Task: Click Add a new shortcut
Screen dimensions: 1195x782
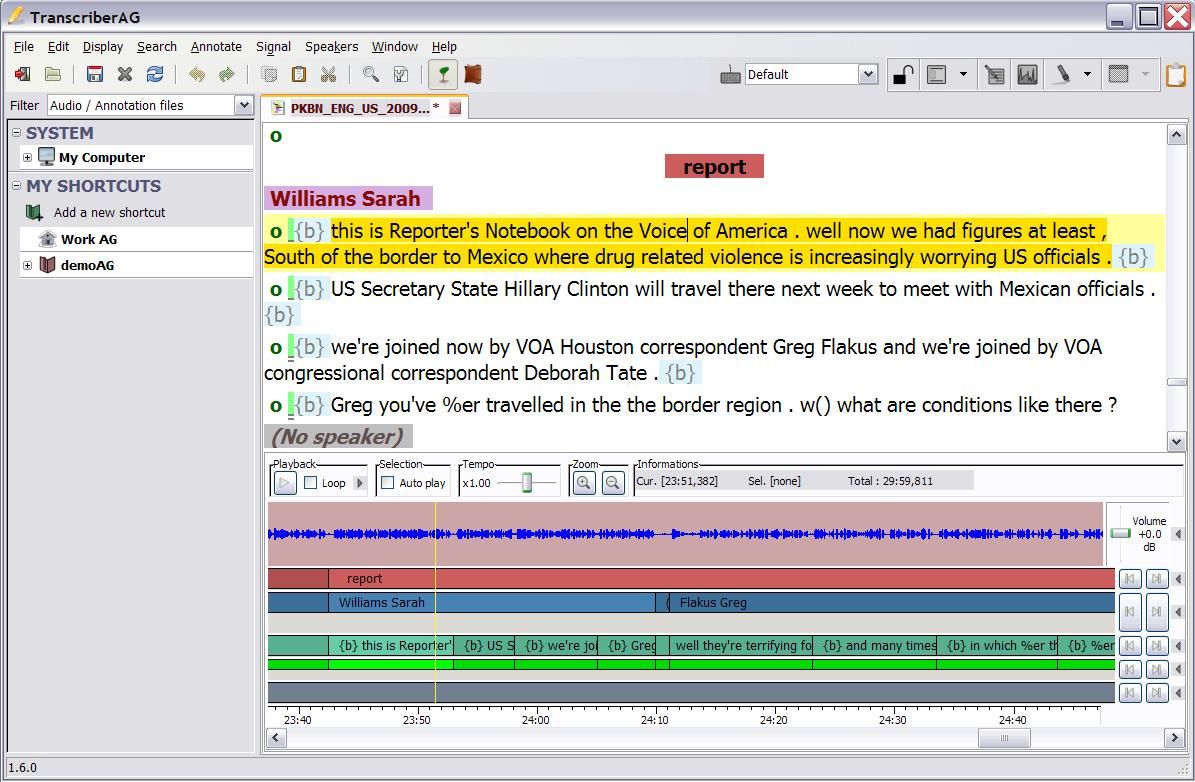Action: [x=107, y=212]
